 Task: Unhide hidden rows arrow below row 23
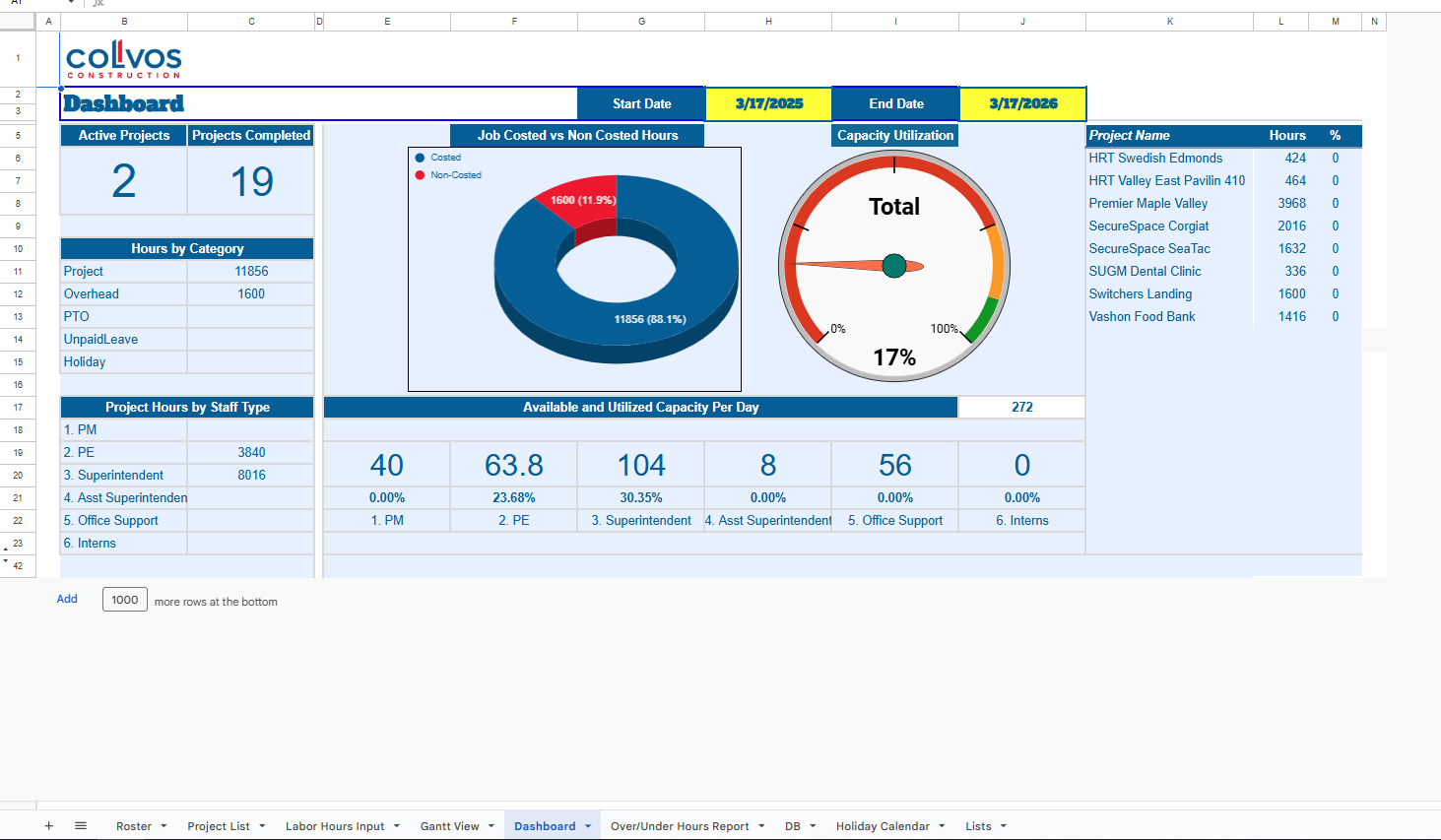6,562
